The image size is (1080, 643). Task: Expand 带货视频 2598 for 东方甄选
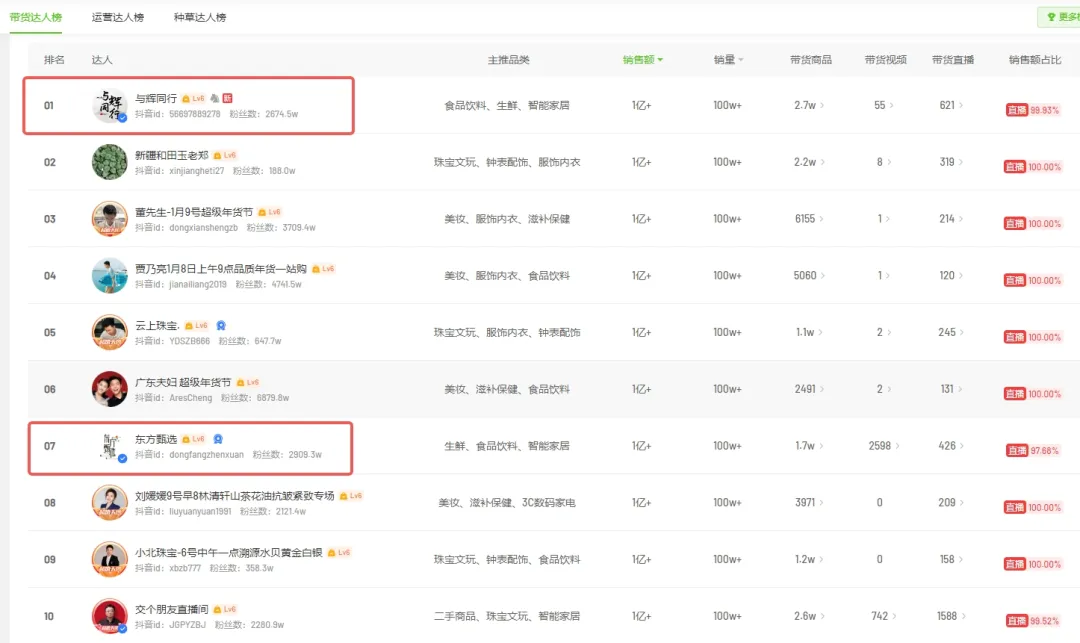coord(884,446)
